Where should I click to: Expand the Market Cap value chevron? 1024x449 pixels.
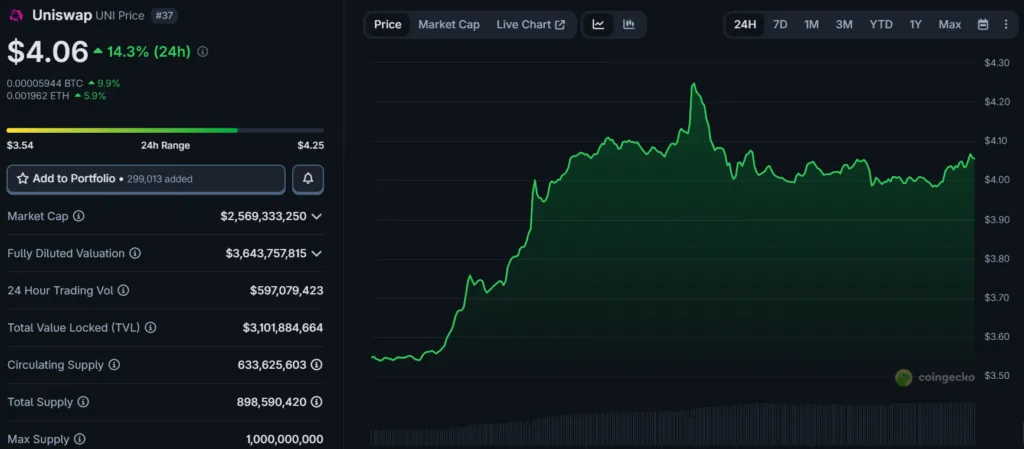tap(317, 216)
